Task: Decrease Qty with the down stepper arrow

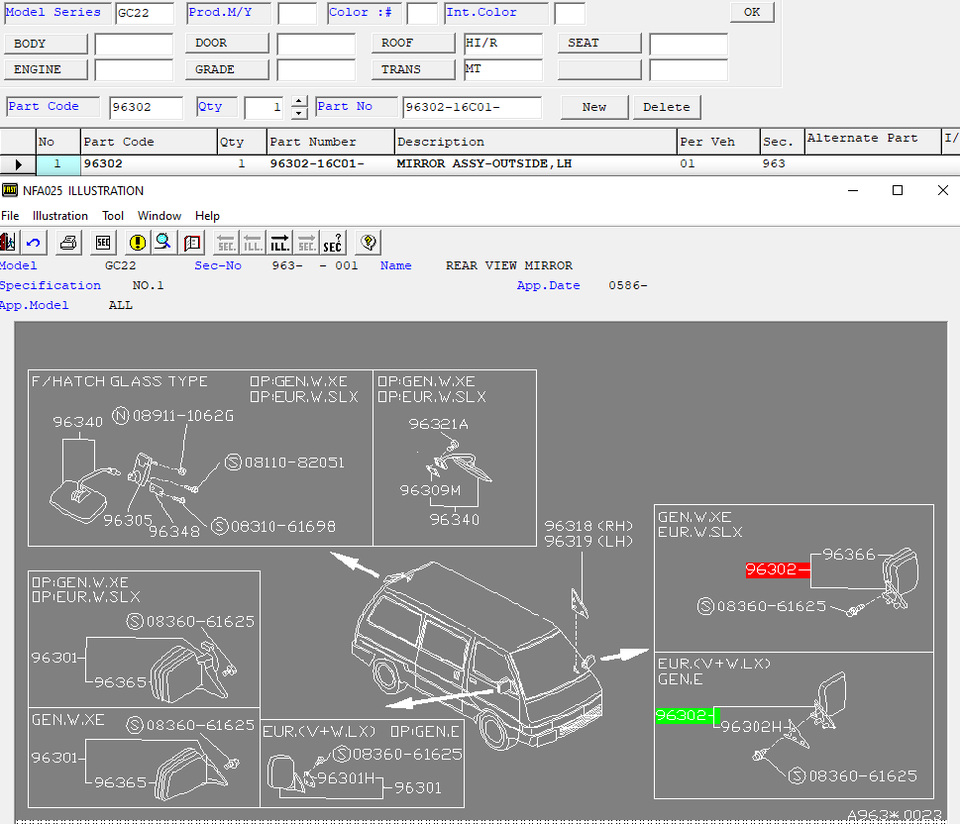Action: click(299, 113)
